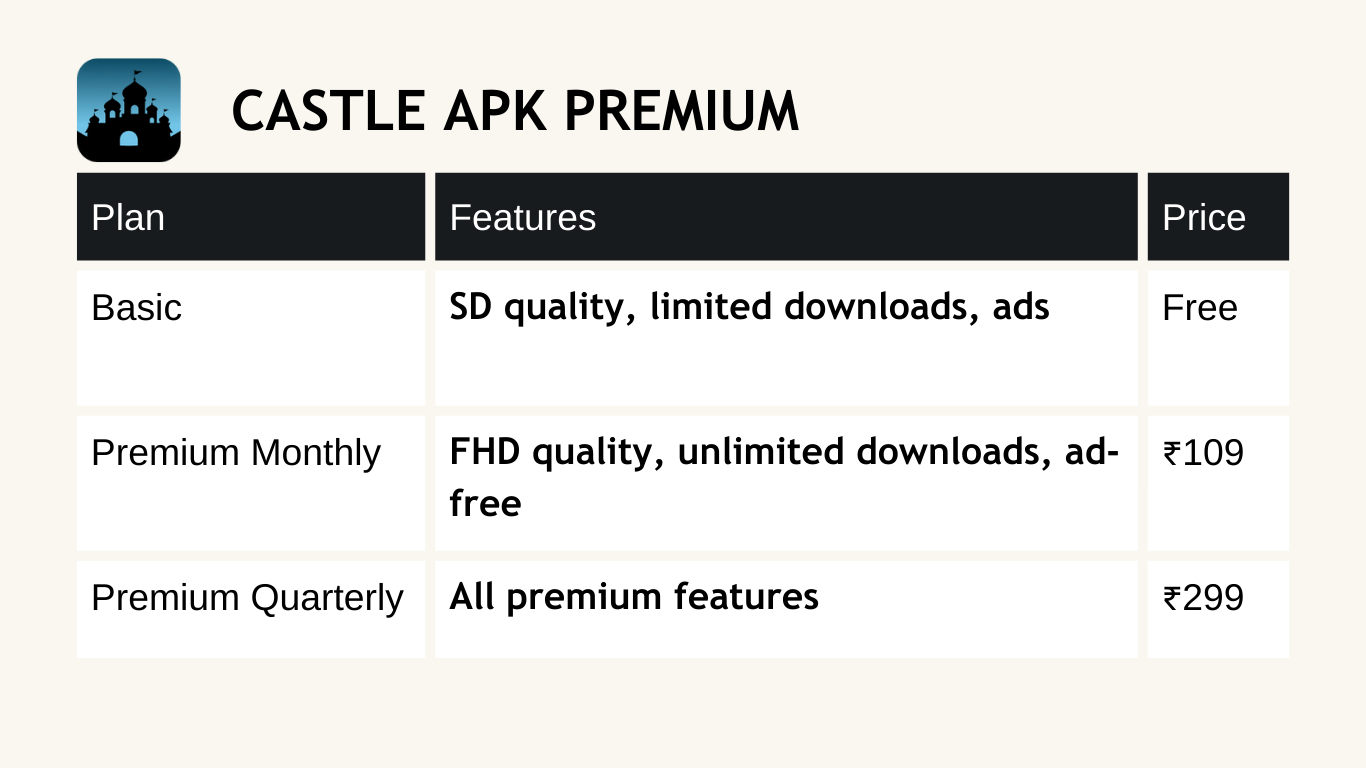Click the Premium Monthly plan cell
Screen dimensions: 1366x768
click(251, 483)
